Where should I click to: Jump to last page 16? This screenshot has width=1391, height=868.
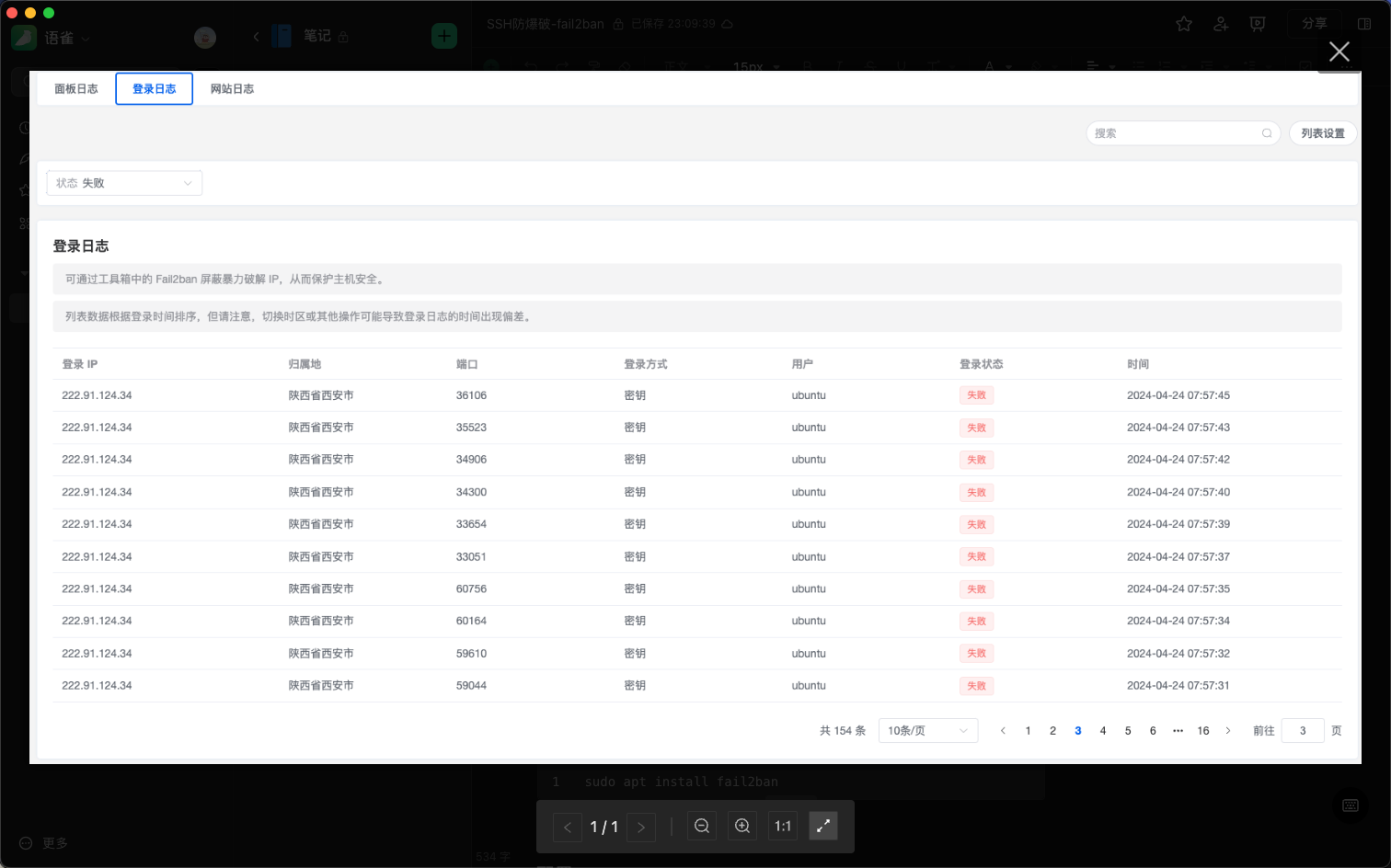(1203, 731)
